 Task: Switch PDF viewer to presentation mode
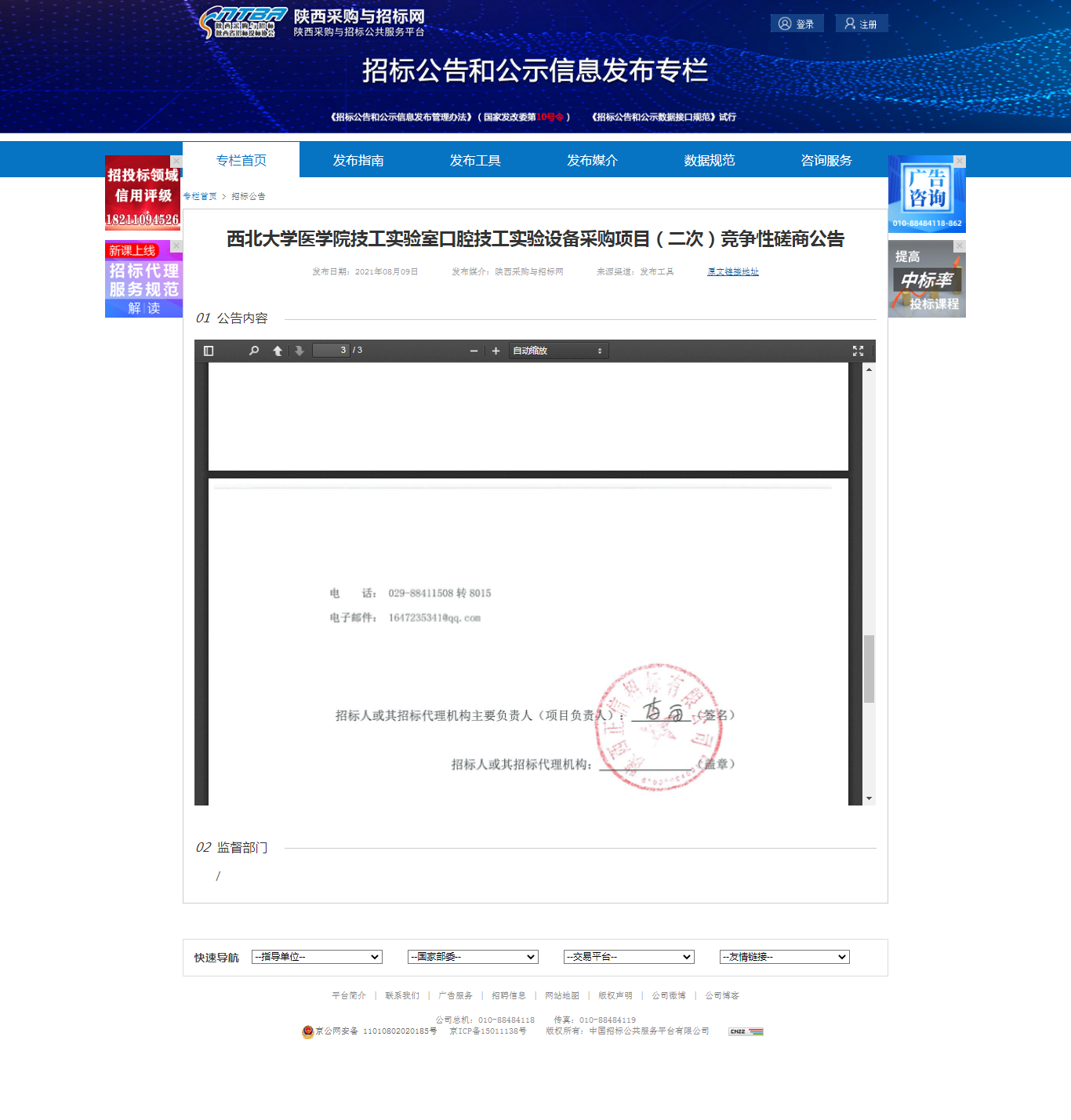(x=858, y=351)
